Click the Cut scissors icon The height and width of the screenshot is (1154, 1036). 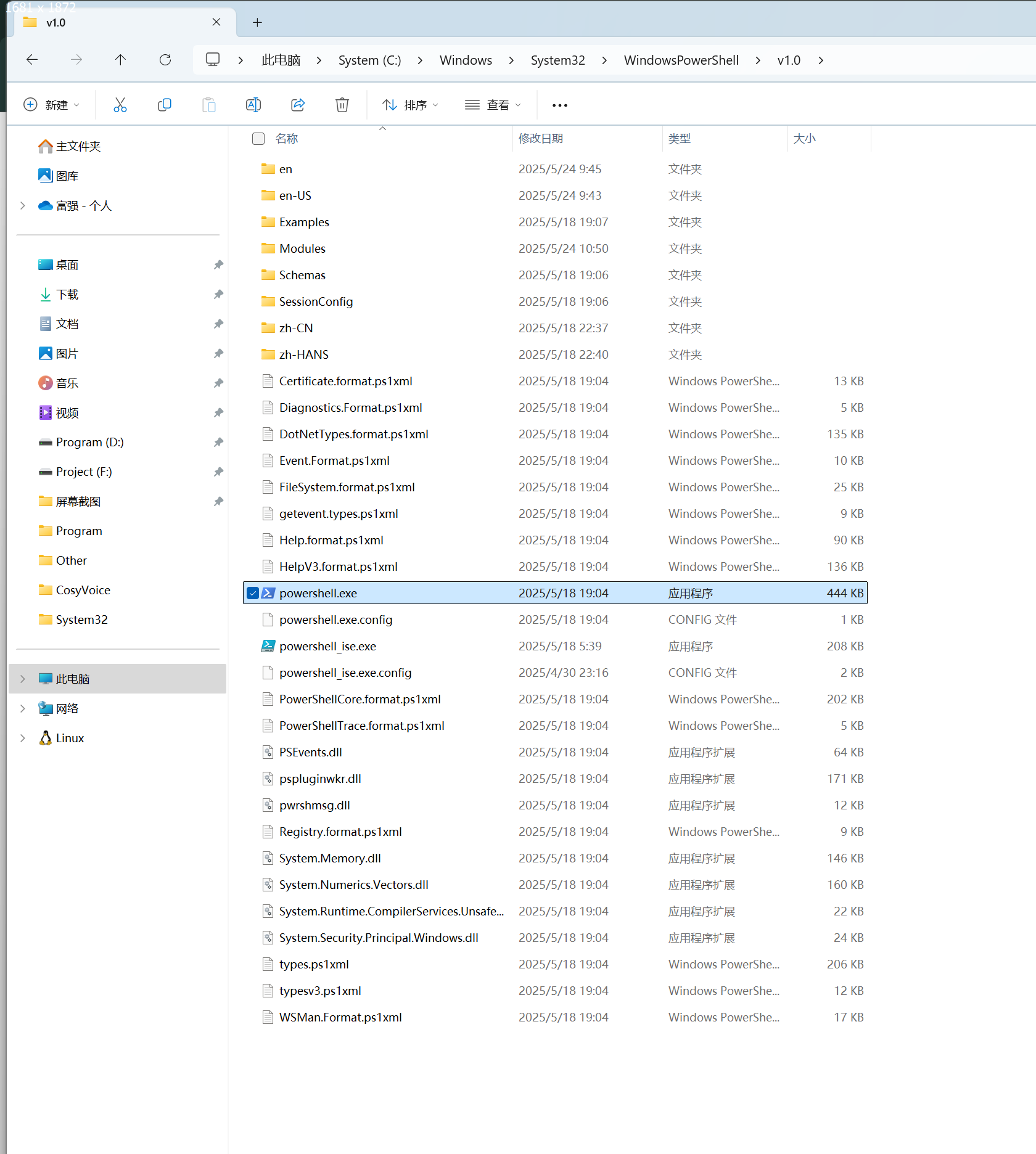[x=120, y=105]
